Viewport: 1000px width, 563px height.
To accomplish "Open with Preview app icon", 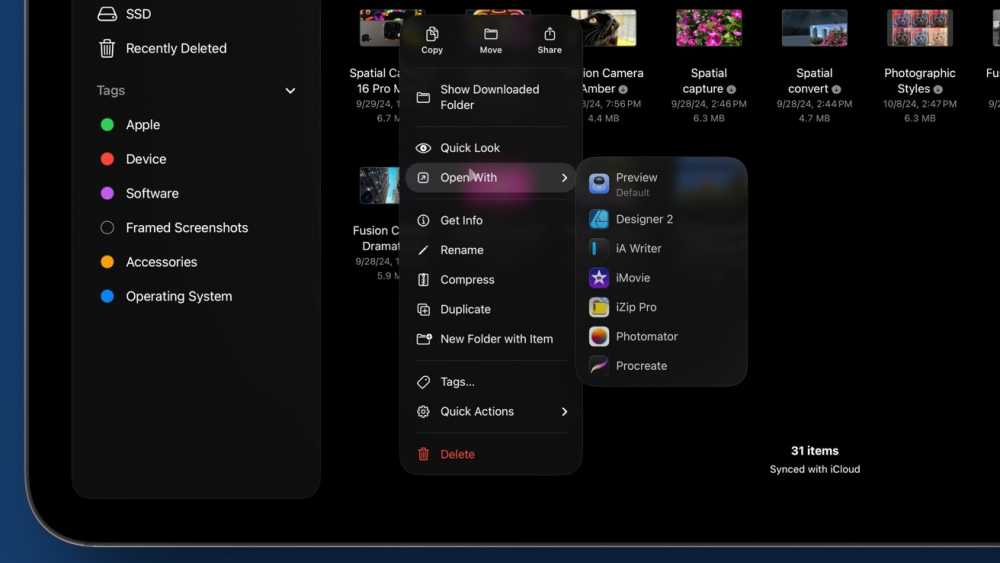I will (x=599, y=184).
